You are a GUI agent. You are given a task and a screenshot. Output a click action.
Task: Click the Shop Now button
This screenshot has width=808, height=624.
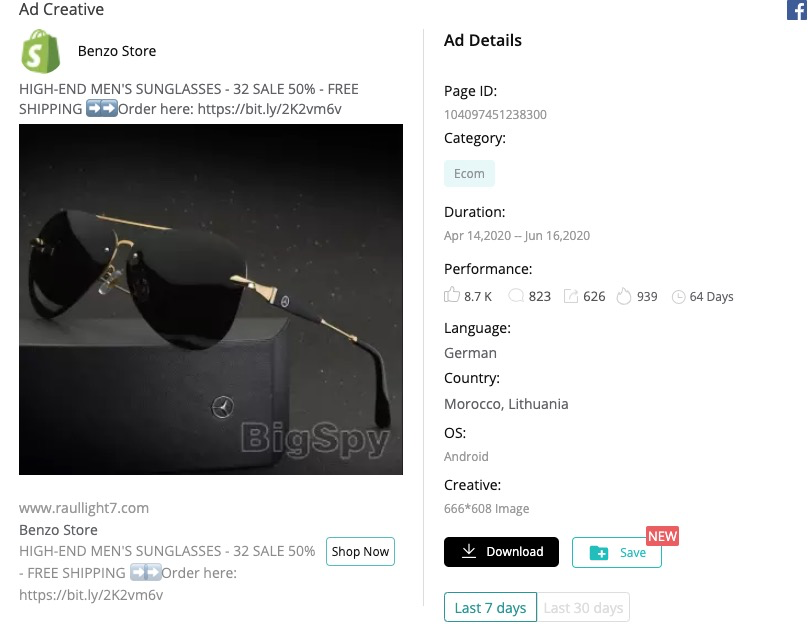click(360, 551)
